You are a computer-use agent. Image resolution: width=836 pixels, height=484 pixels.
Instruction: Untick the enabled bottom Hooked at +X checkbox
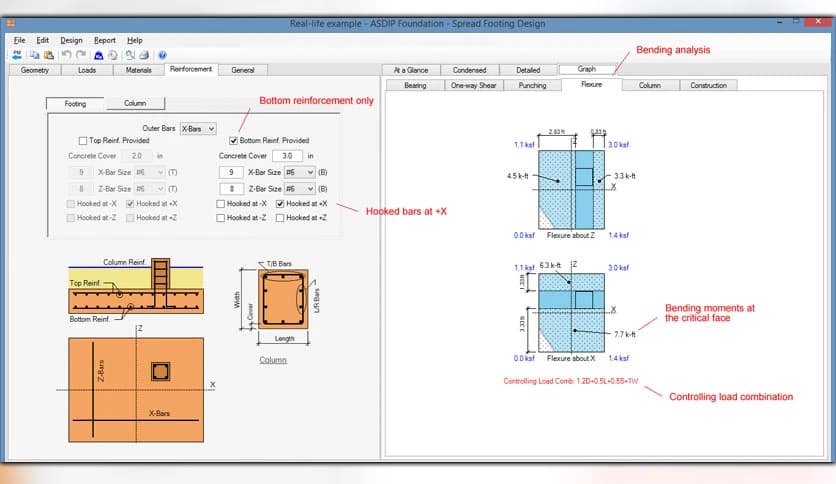click(280, 204)
